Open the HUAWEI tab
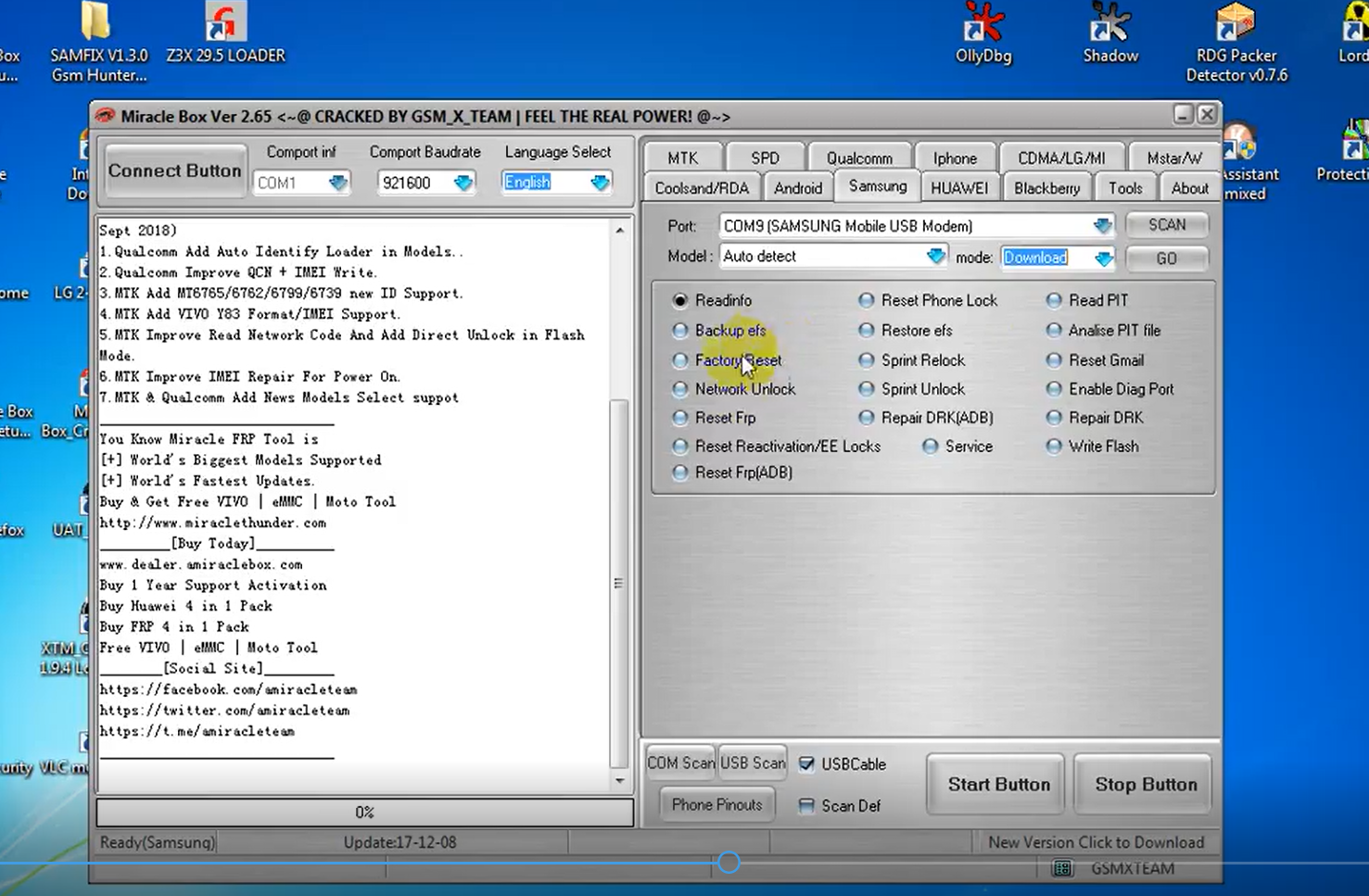 coord(959,187)
